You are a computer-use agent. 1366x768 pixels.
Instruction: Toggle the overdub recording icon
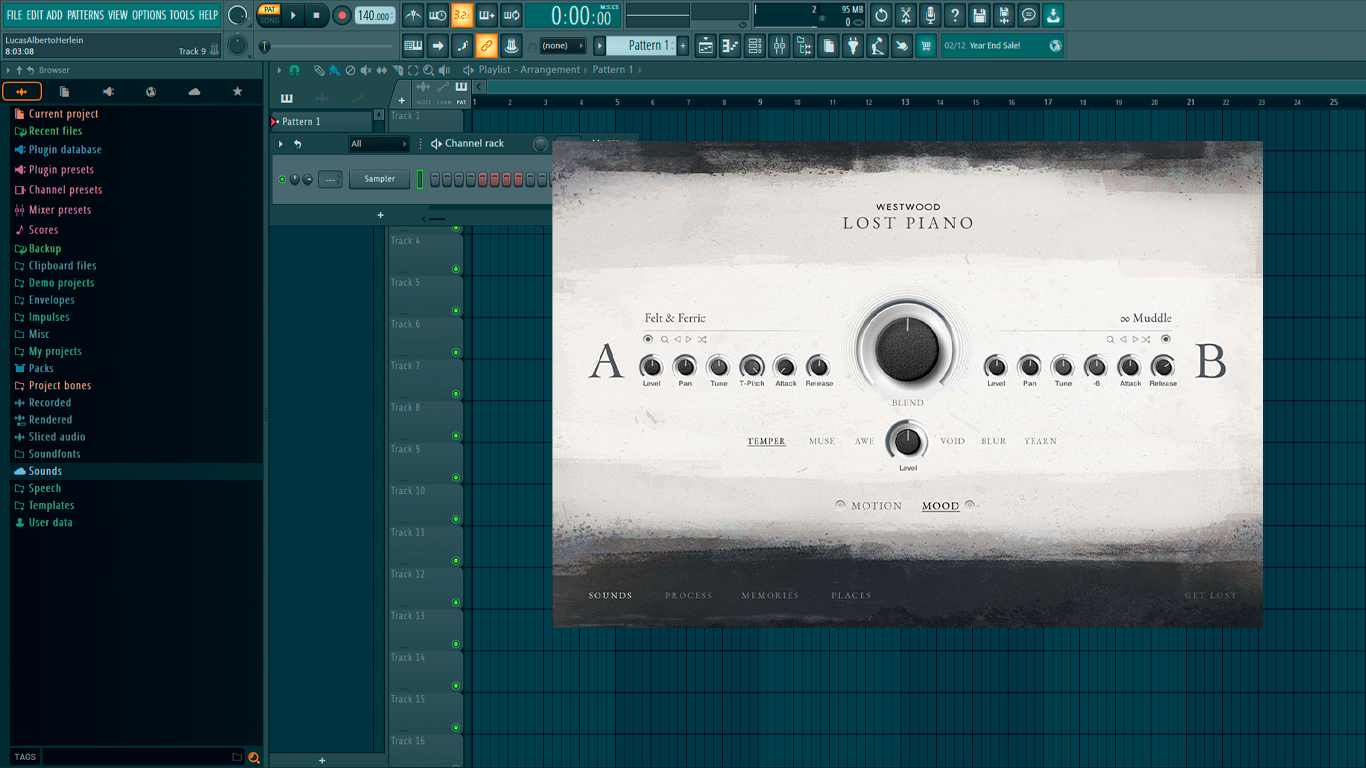(x=487, y=15)
